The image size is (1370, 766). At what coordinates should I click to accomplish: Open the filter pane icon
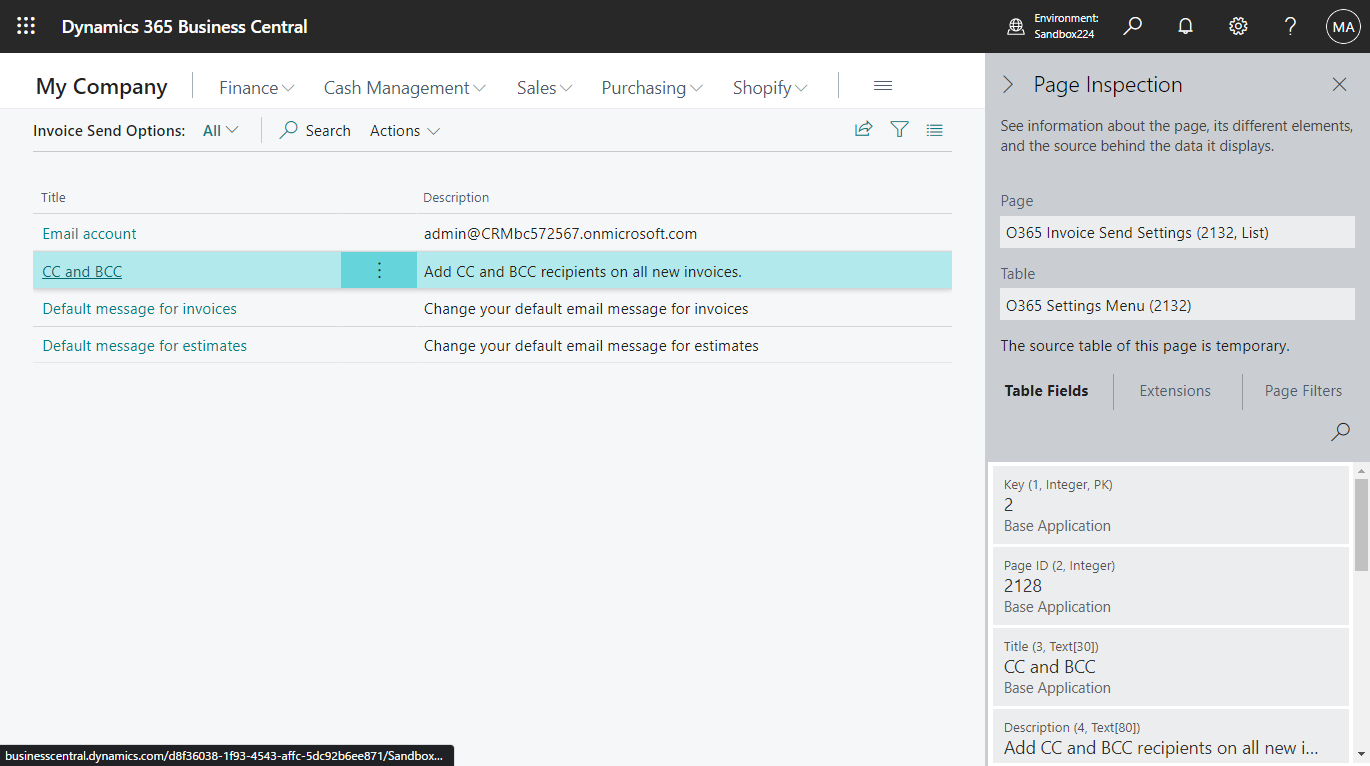899,129
